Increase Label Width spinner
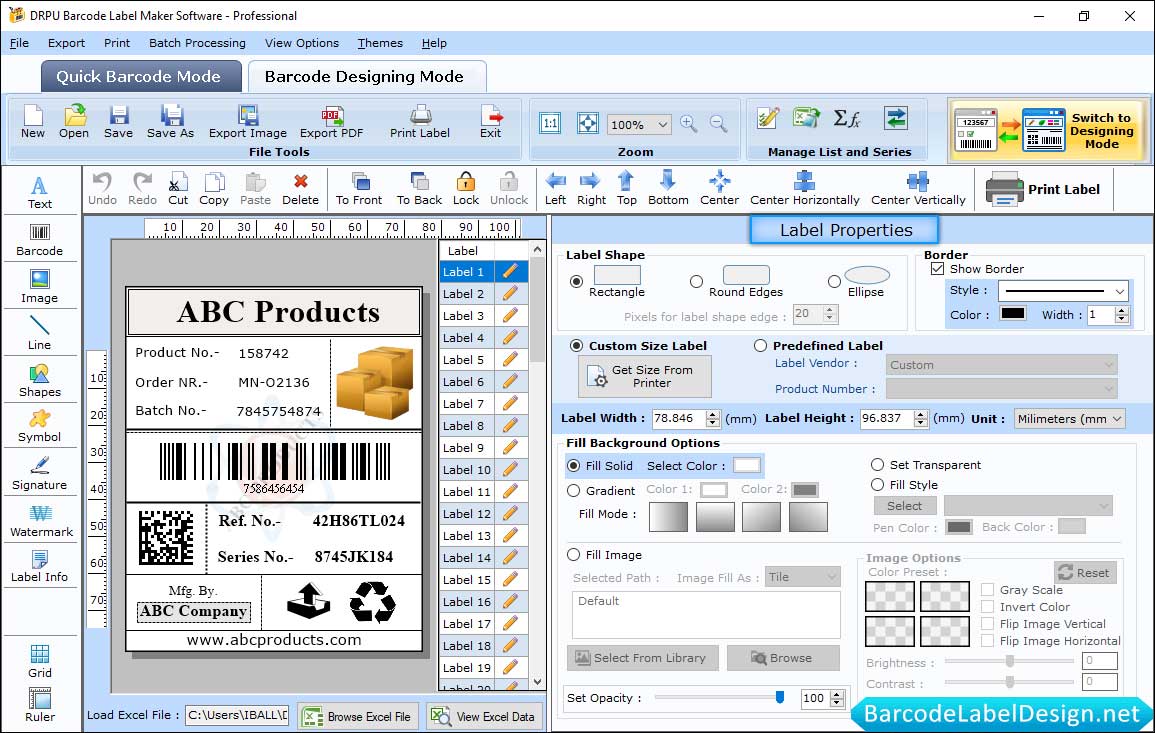Screen dimensions: 1155x733 point(712,414)
